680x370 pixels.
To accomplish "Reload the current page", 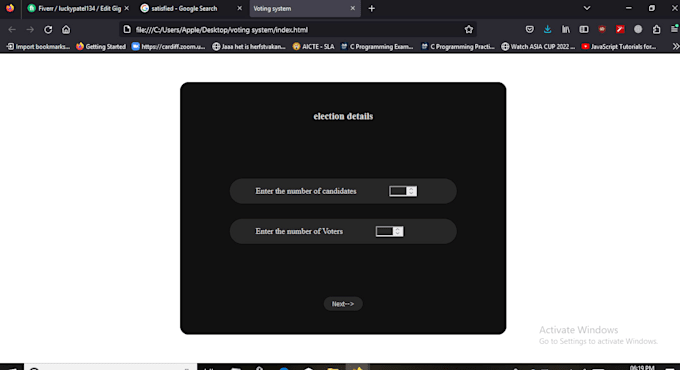I will pos(48,29).
